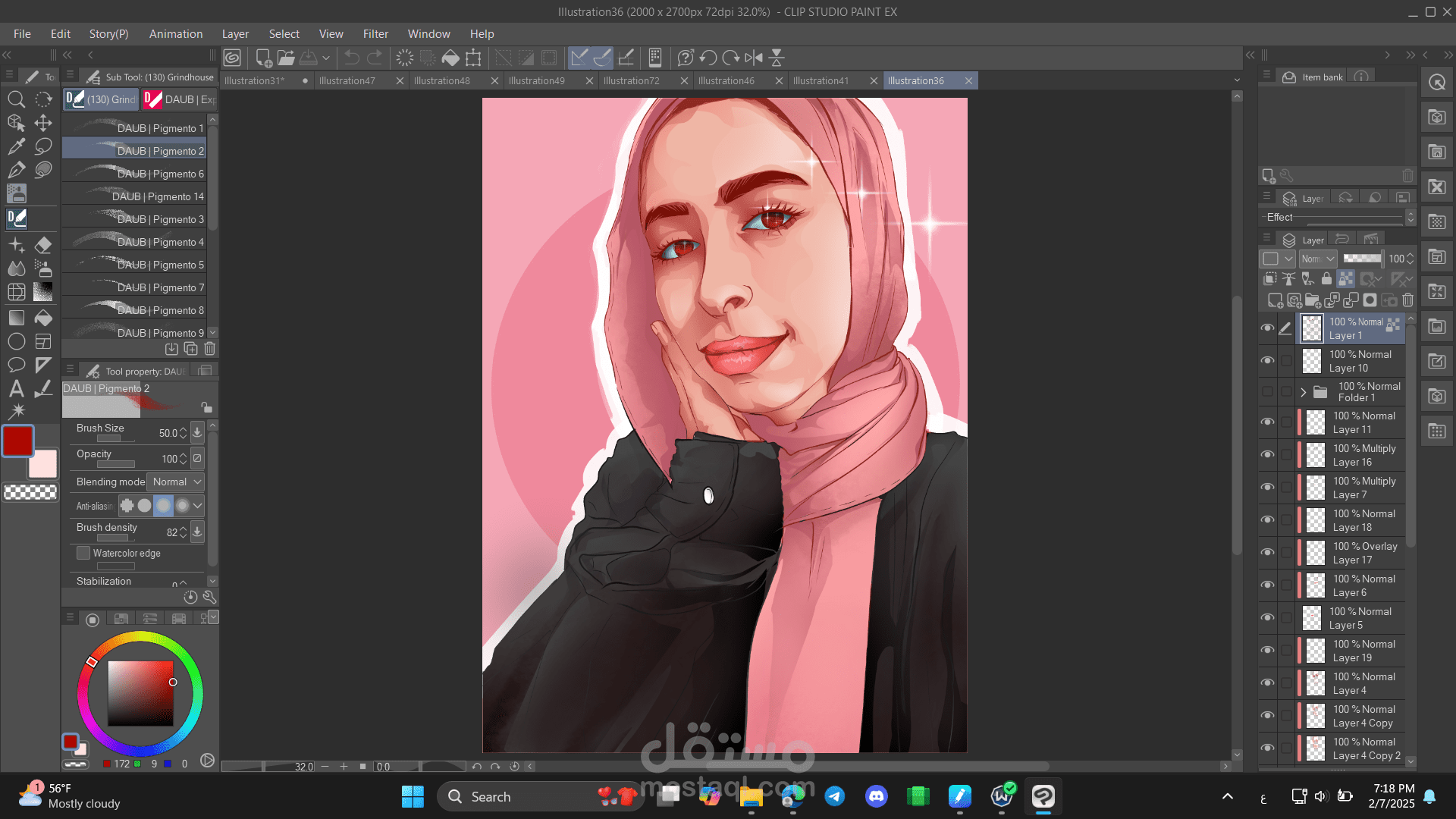Select the Move layer tool
This screenshot has width=1456, height=819.
[x=43, y=123]
